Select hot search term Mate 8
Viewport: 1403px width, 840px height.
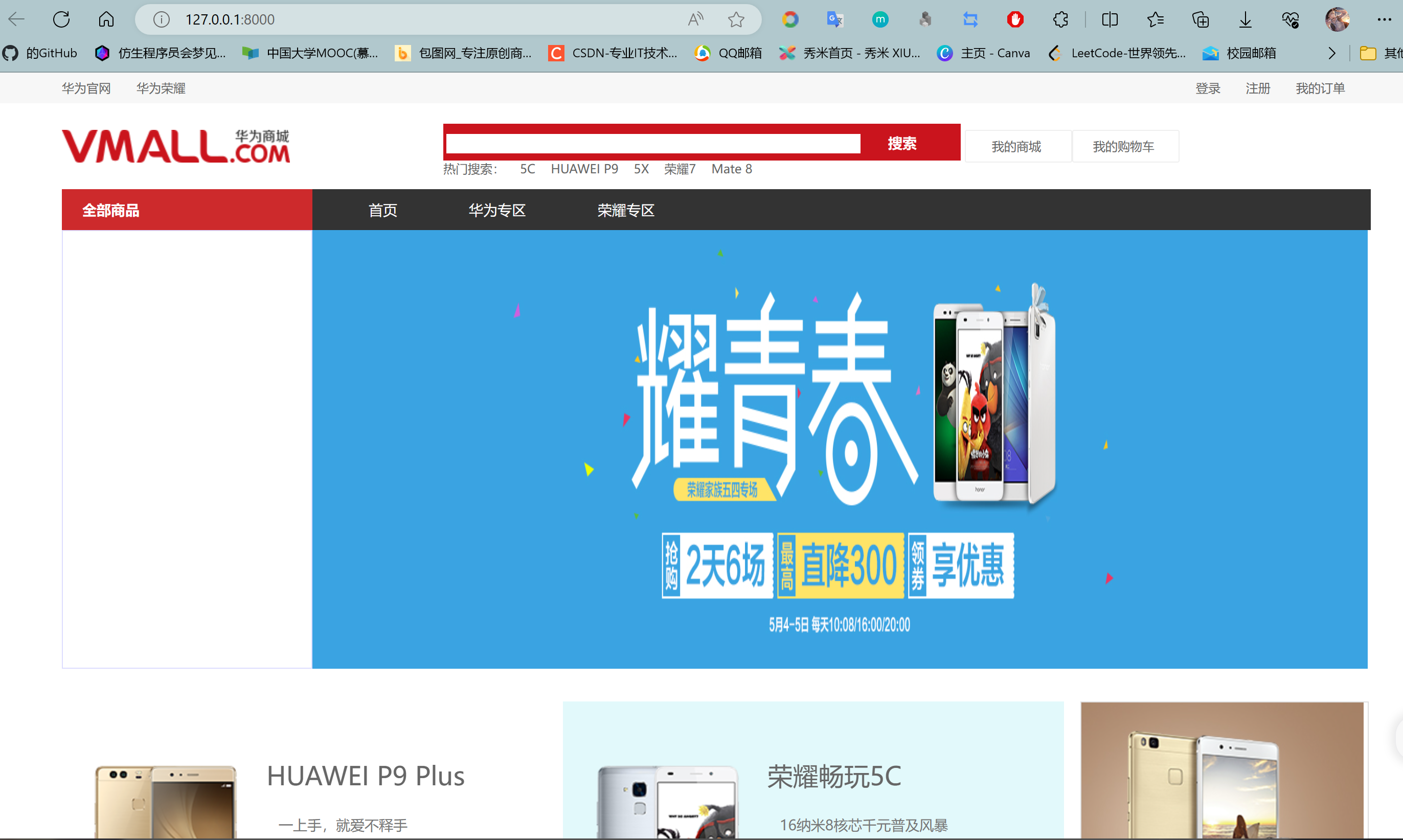[x=731, y=169]
